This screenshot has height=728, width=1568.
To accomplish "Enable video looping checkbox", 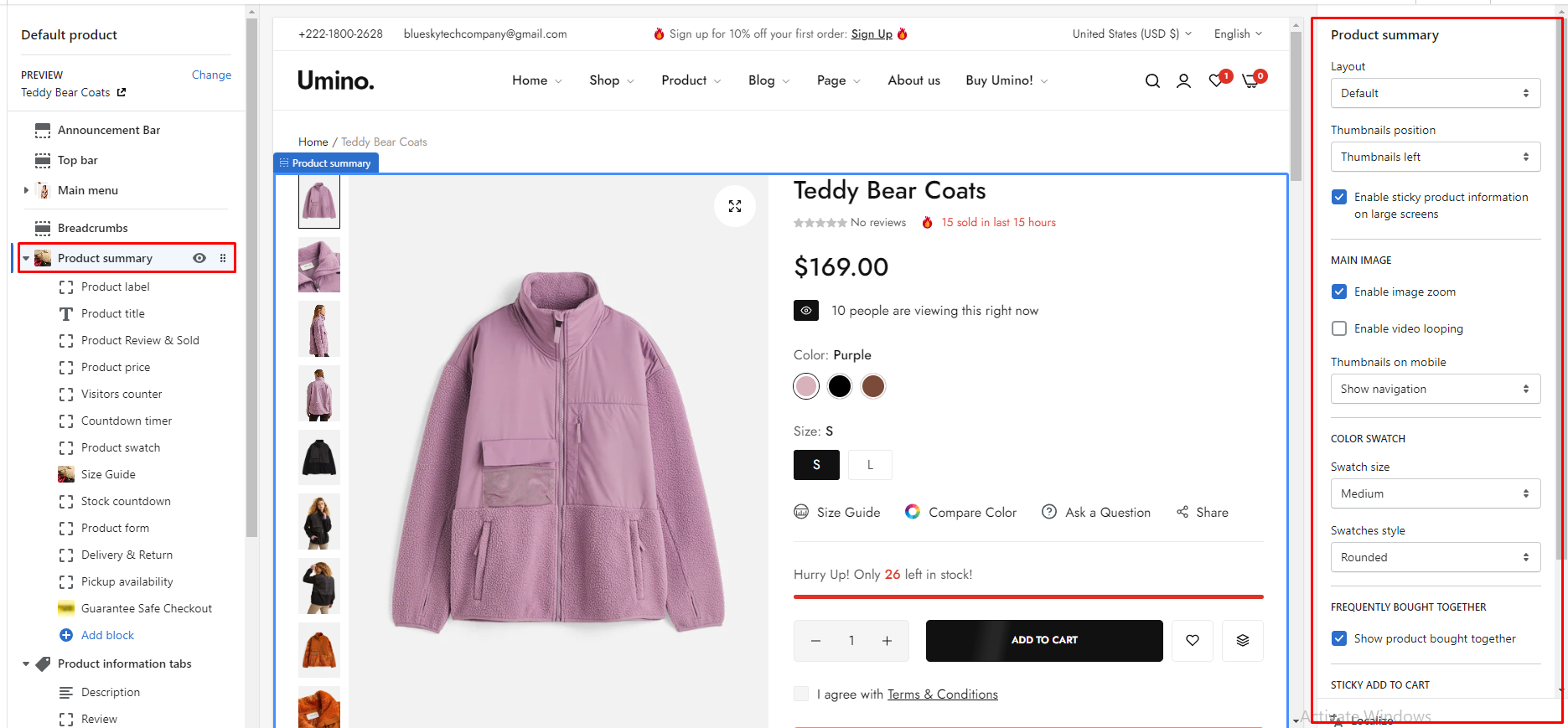I will 1339,328.
